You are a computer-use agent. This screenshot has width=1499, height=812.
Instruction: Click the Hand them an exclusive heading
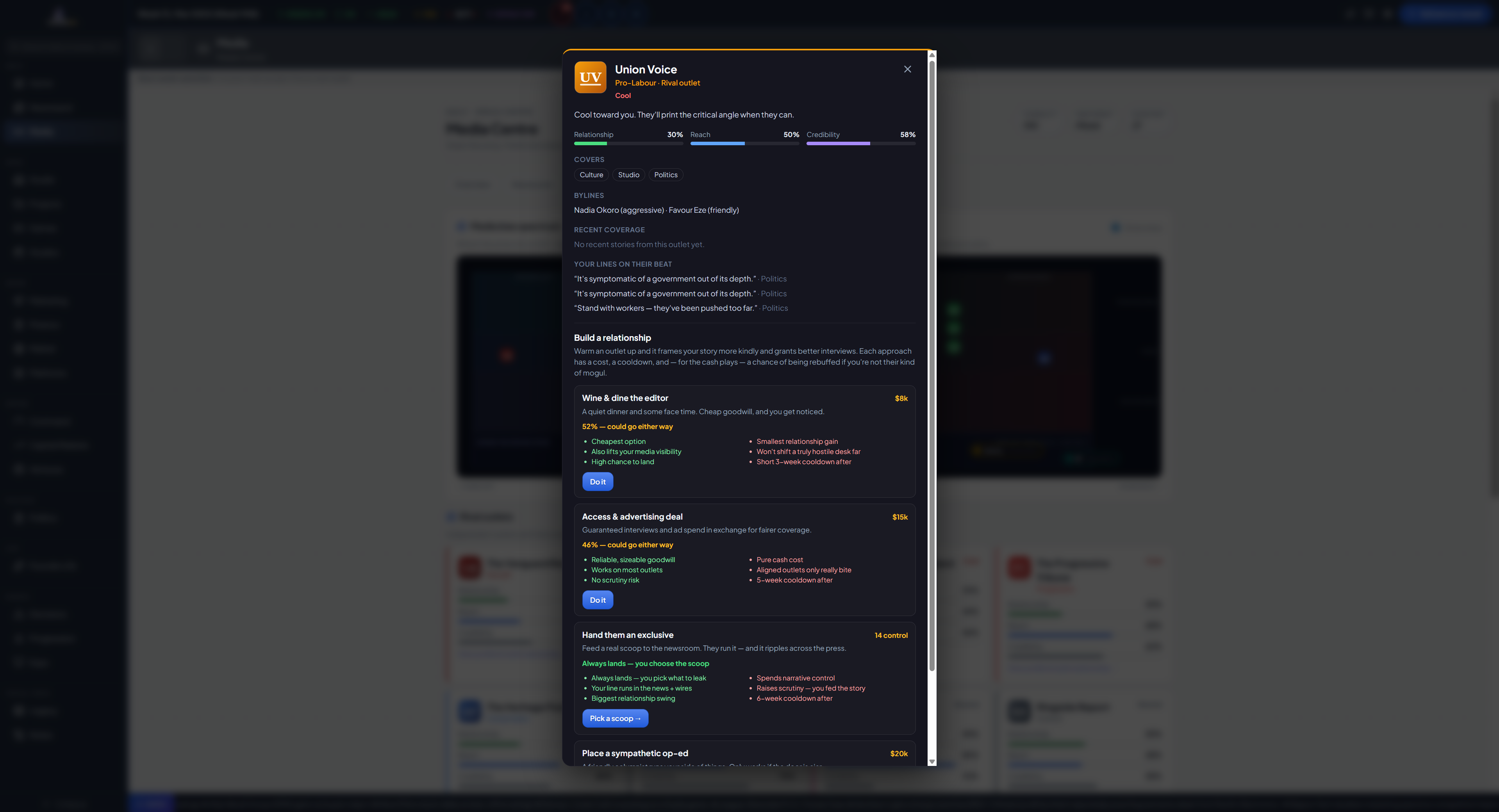[x=627, y=635]
